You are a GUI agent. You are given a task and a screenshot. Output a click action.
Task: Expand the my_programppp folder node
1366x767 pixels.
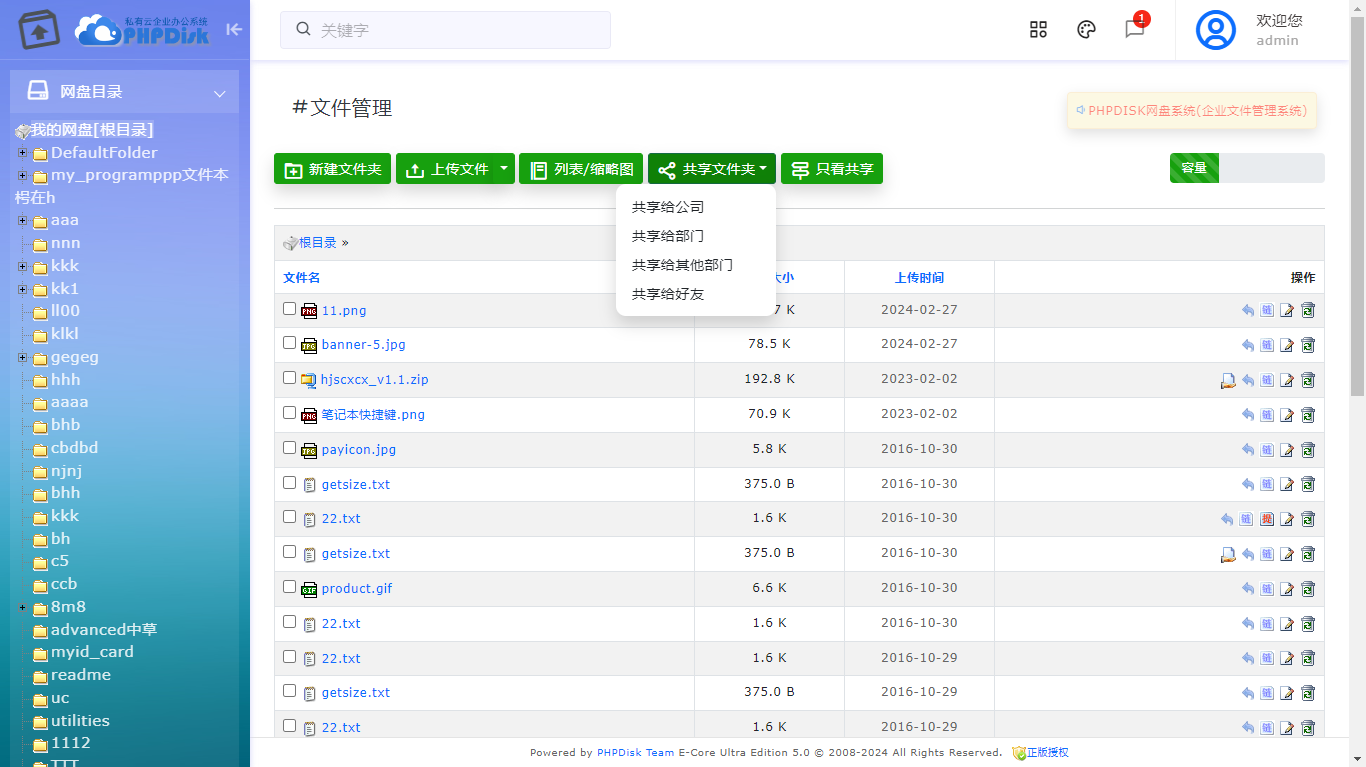(x=22, y=175)
